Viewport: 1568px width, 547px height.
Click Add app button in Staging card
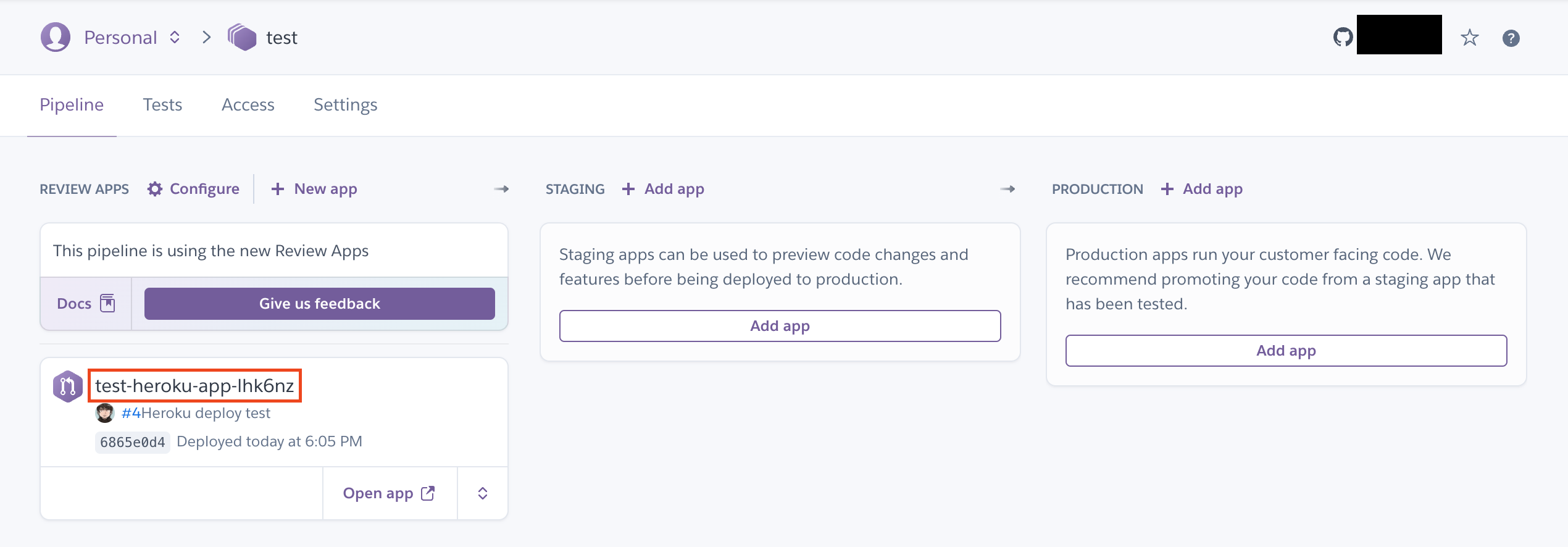coord(780,326)
